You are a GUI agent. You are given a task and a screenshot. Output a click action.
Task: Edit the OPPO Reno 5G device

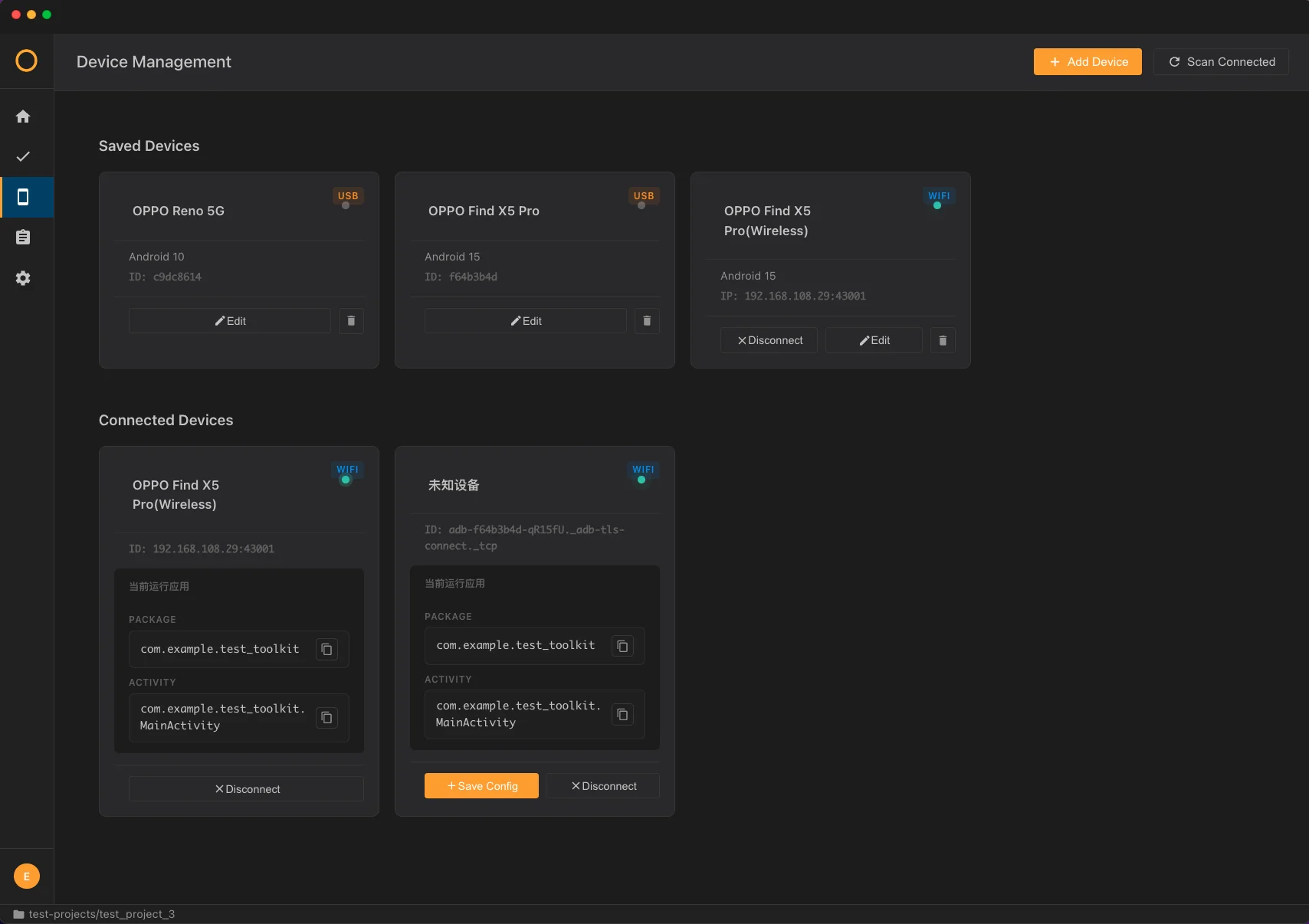coord(230,321)
